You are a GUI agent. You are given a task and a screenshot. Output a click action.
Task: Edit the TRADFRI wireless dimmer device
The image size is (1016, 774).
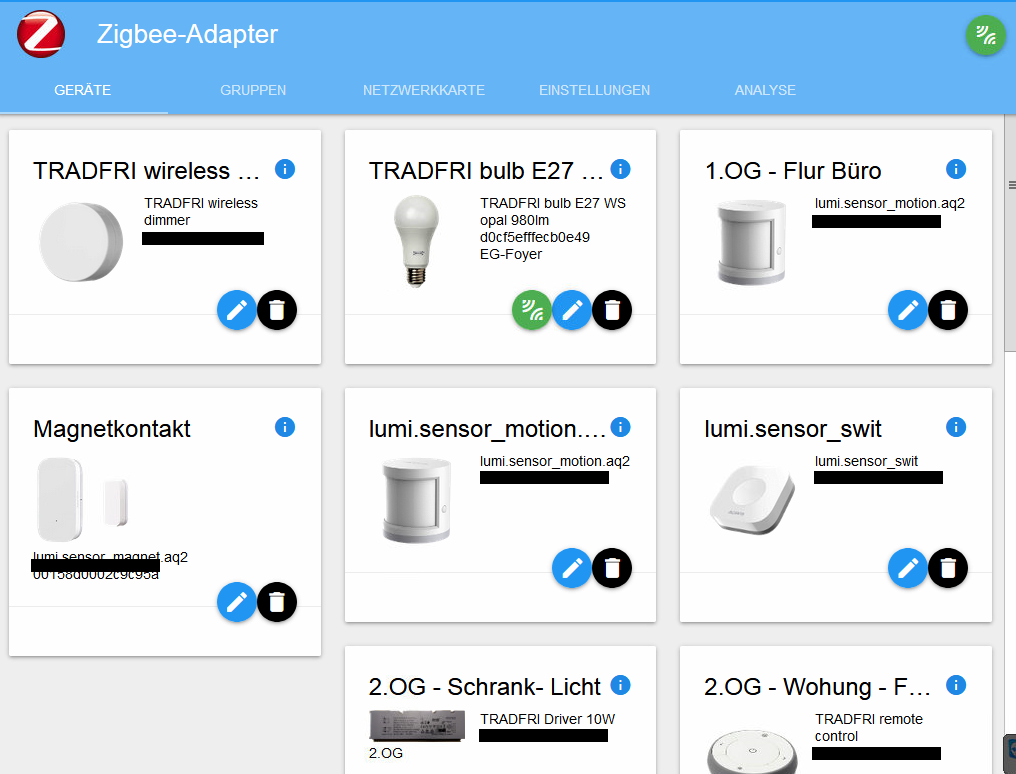click(237, 310)
